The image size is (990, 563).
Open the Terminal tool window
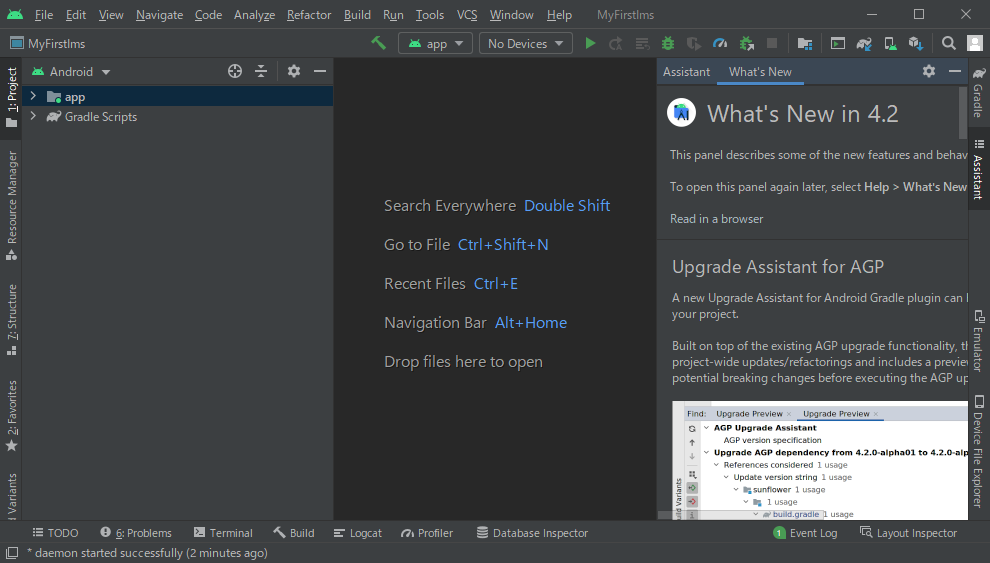click(224, 533)
